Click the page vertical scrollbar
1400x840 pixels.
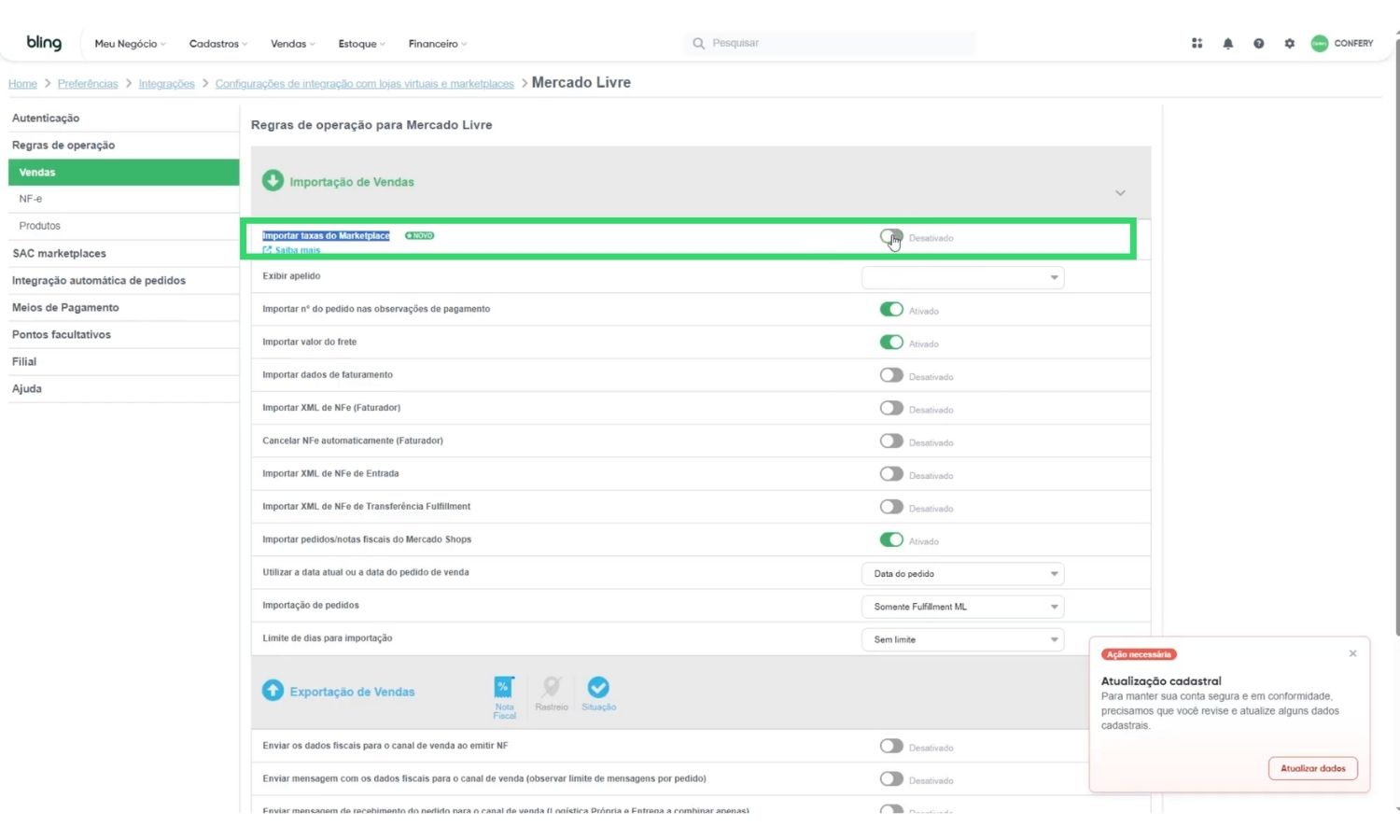point(1396,336)
